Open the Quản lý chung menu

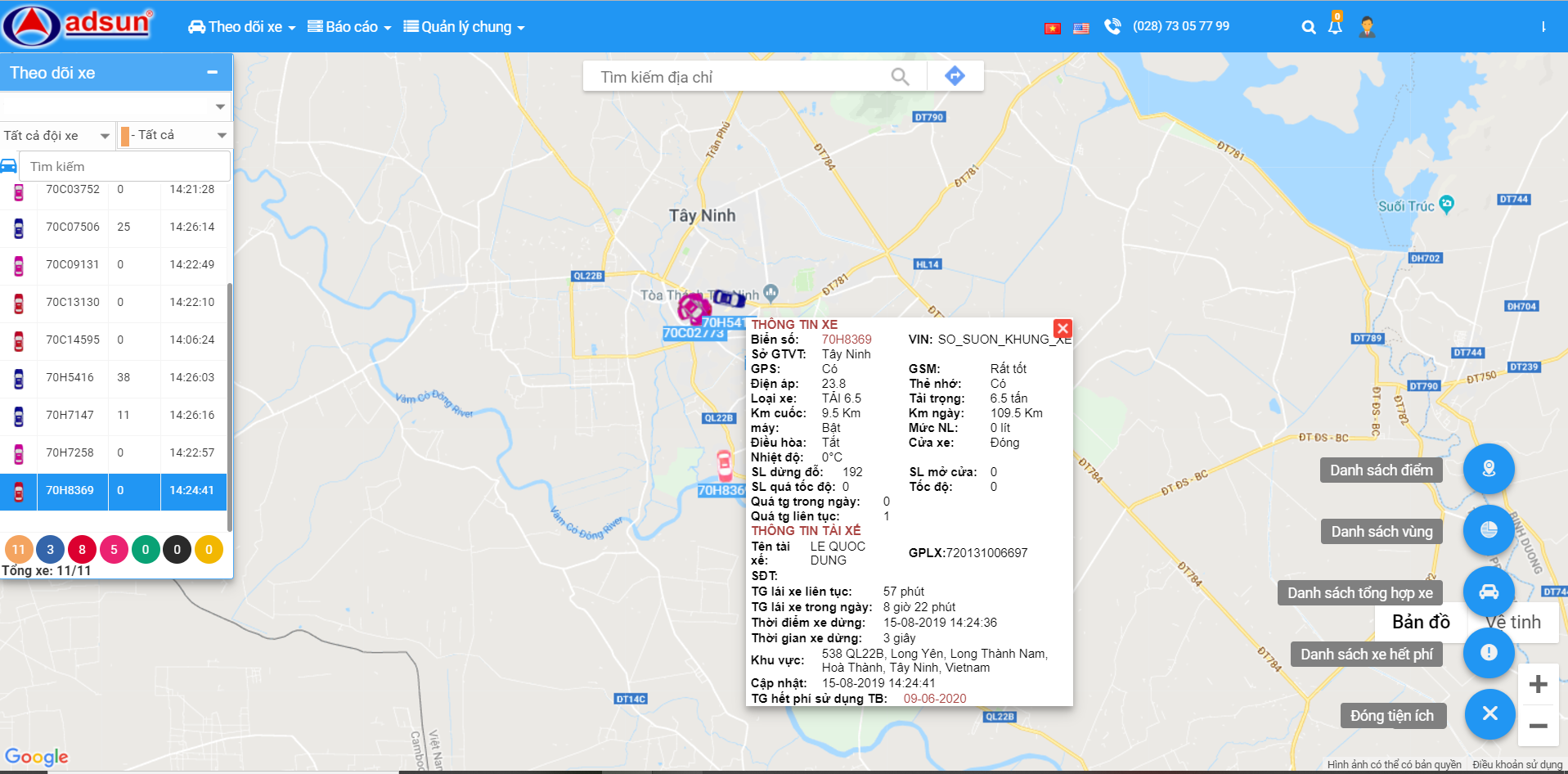tap(464, 27)
